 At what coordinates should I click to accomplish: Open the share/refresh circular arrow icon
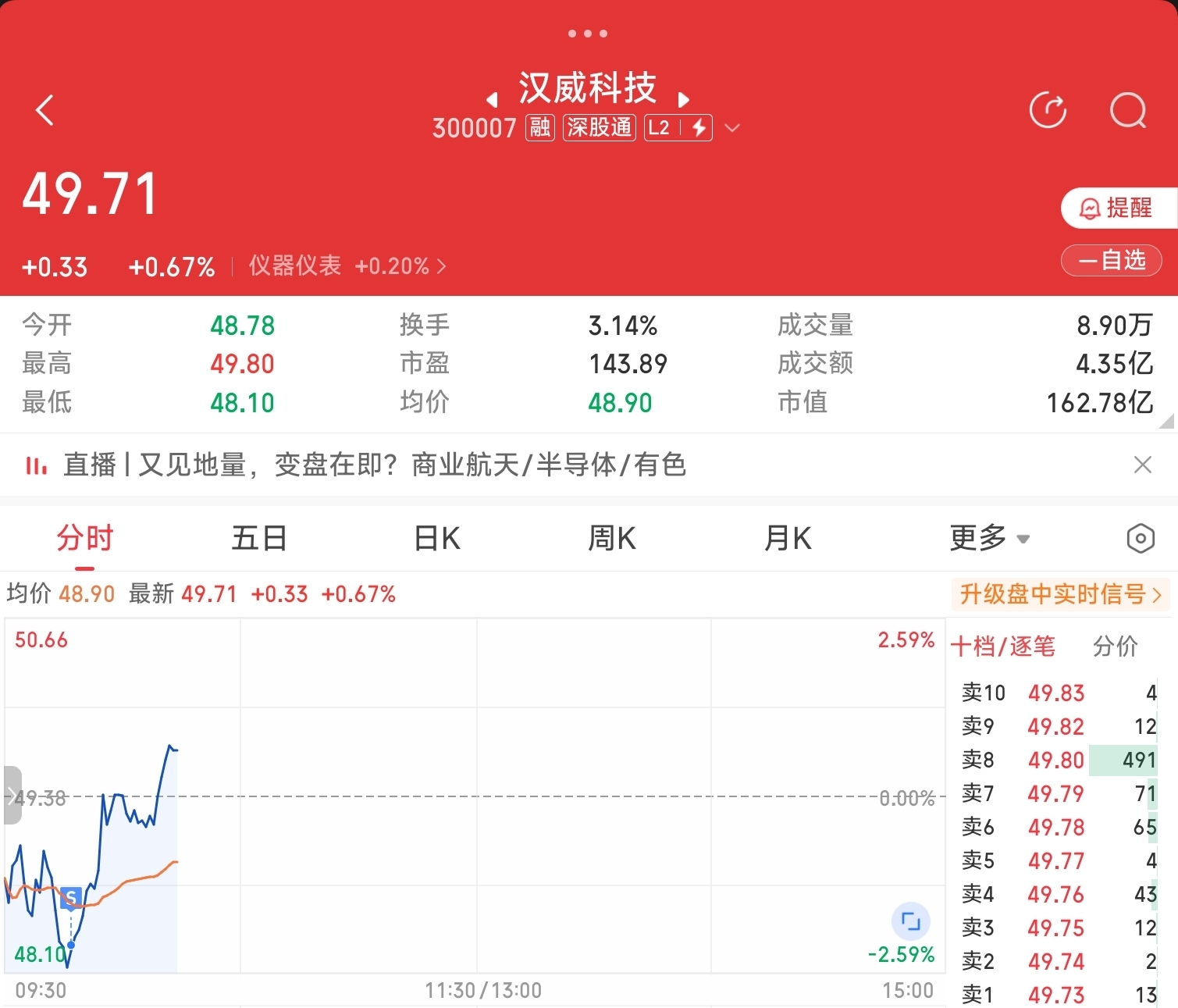1048,110
